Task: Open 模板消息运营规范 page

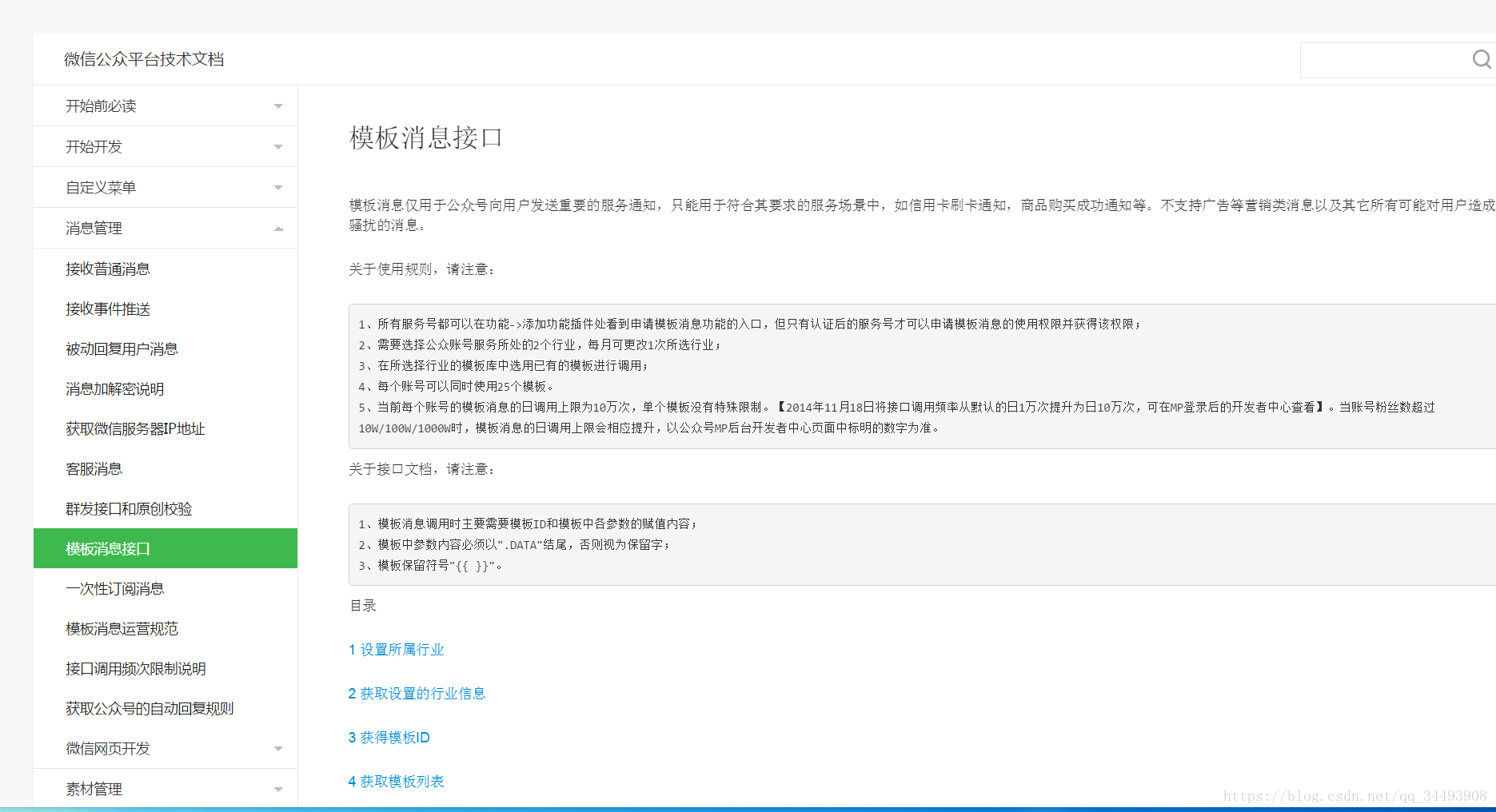Action: (122, 629)
